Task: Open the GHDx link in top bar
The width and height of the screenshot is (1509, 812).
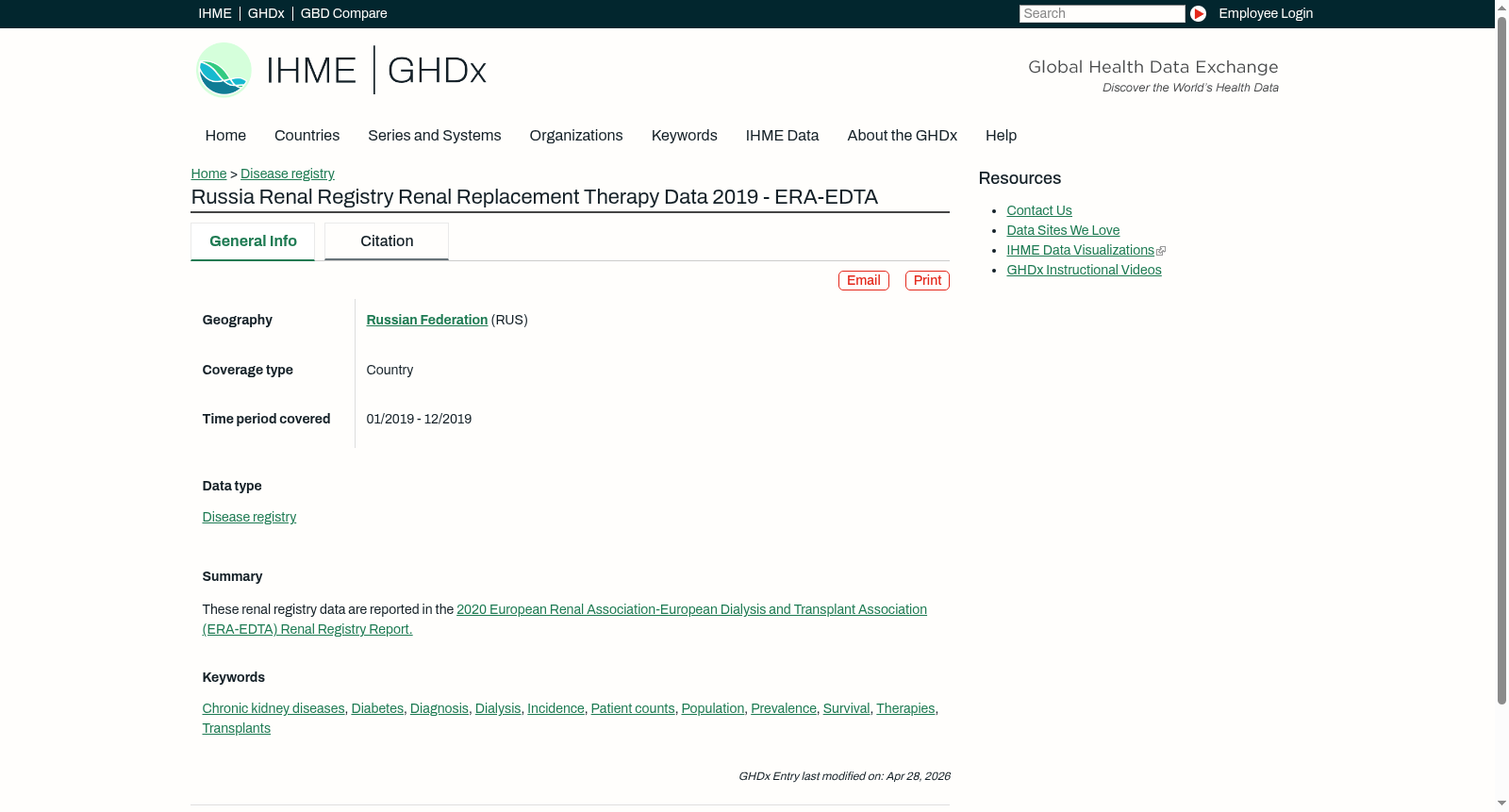Action: (266, 13)
